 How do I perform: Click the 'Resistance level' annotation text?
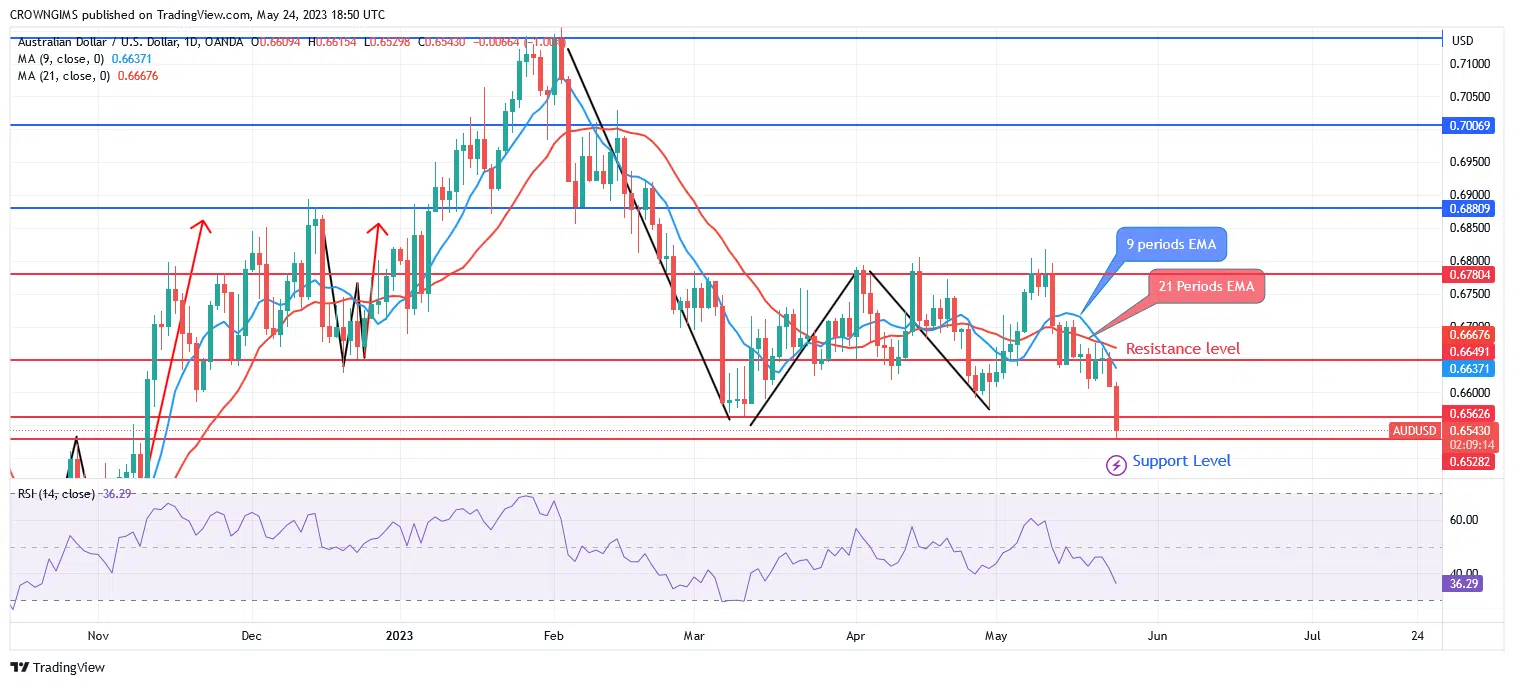pyautogui.click(x=1183, y=349)
